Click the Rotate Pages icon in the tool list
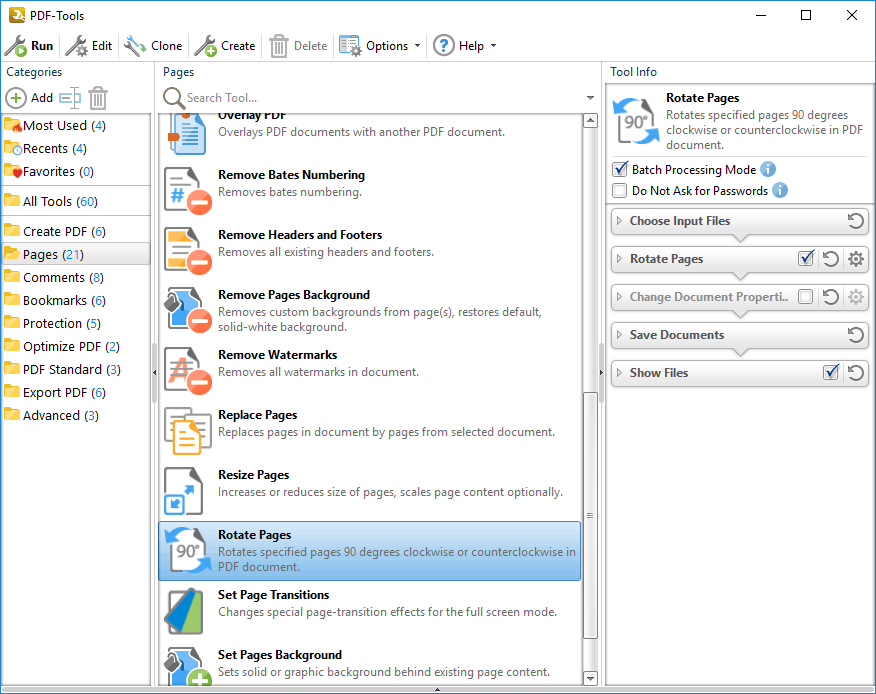 click(187, 550)
